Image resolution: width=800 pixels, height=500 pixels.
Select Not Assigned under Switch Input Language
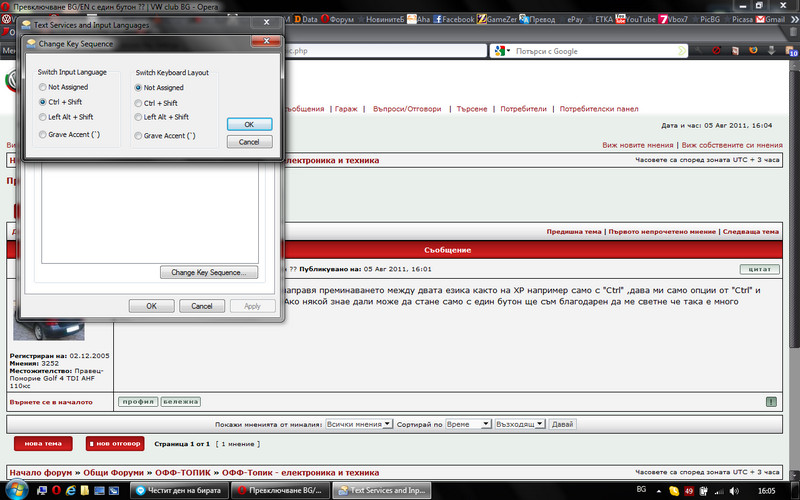tap(42, 88)
